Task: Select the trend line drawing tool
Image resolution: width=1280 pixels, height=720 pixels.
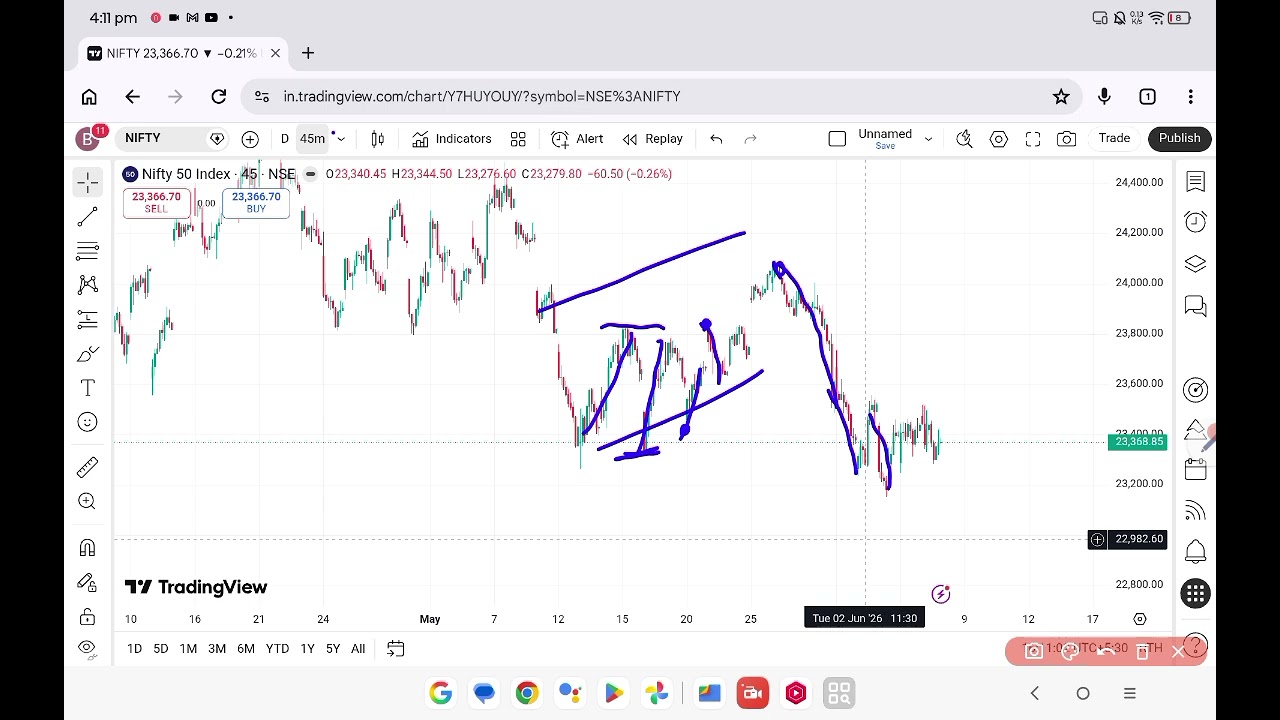Action: point(88,216)
